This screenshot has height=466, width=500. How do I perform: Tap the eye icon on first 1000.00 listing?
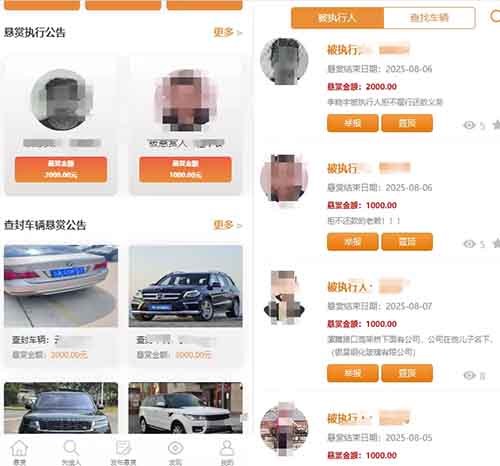click(x=469, y=244)
